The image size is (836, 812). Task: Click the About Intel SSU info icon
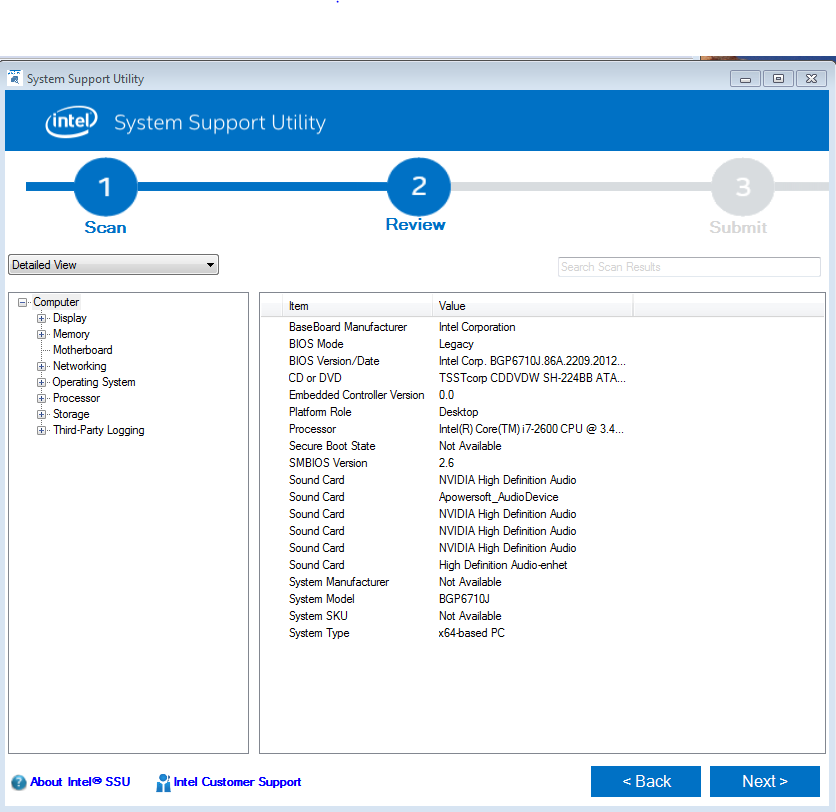[x=18, y=782]
